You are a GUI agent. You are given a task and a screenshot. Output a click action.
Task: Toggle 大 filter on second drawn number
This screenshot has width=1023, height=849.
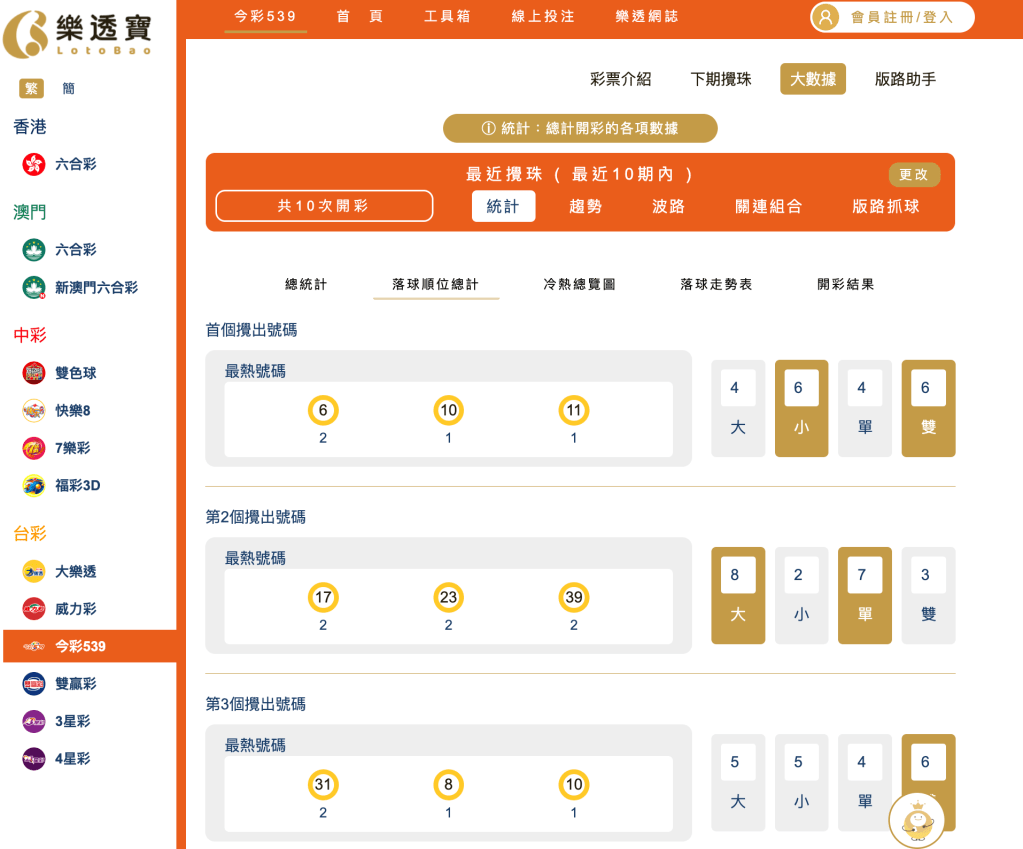click(x=738, y=595)
